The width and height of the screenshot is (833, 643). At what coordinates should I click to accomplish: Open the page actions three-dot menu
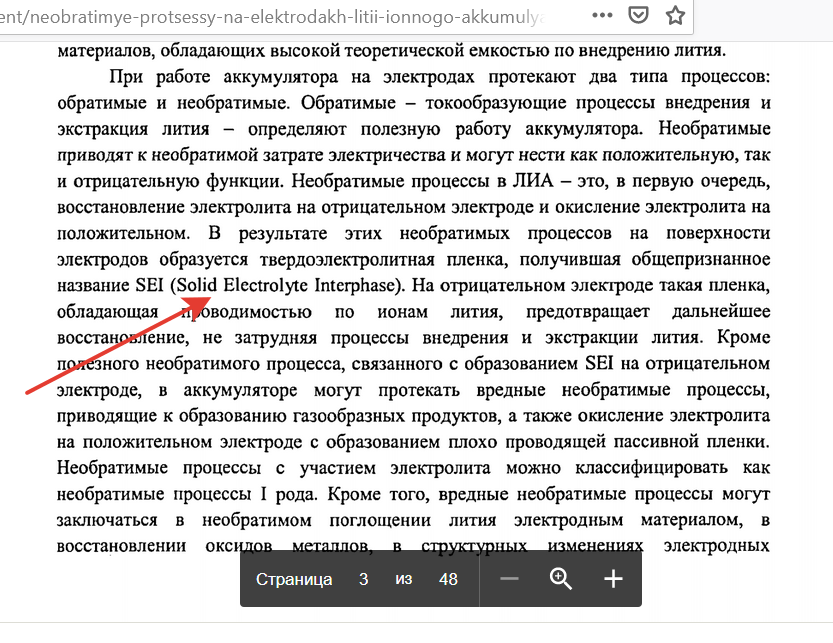click(603, 16)
